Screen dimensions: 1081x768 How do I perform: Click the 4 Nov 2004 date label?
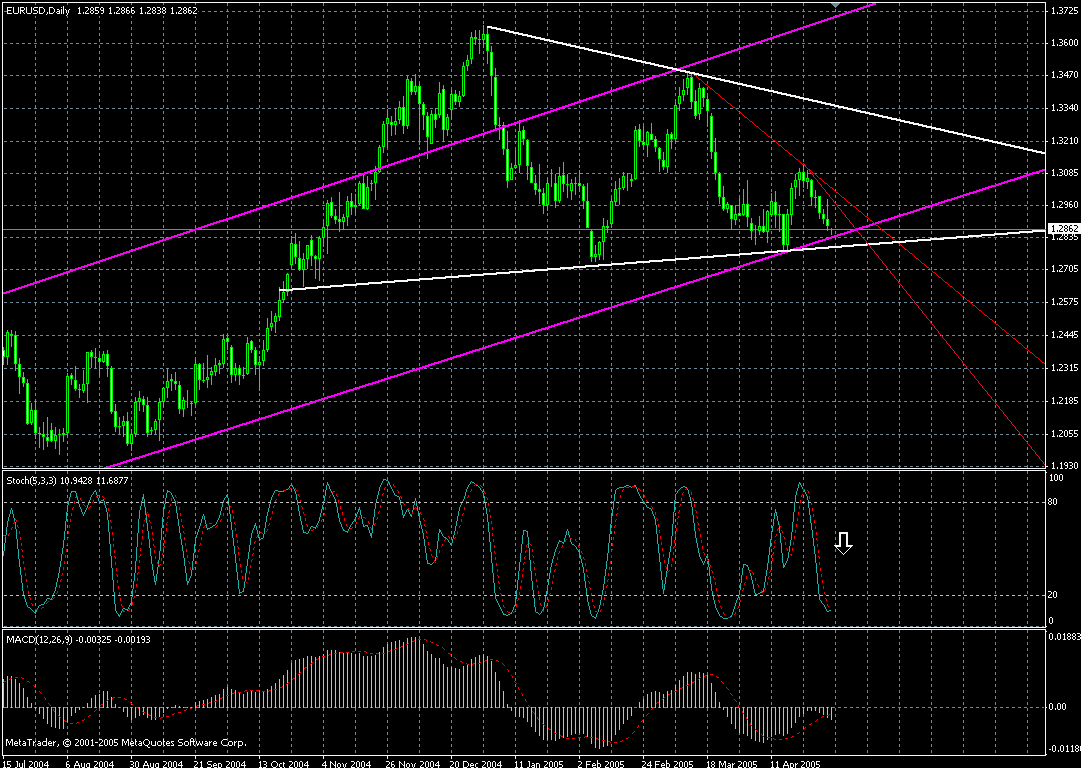pyautogui.click(x=346, y=763)
